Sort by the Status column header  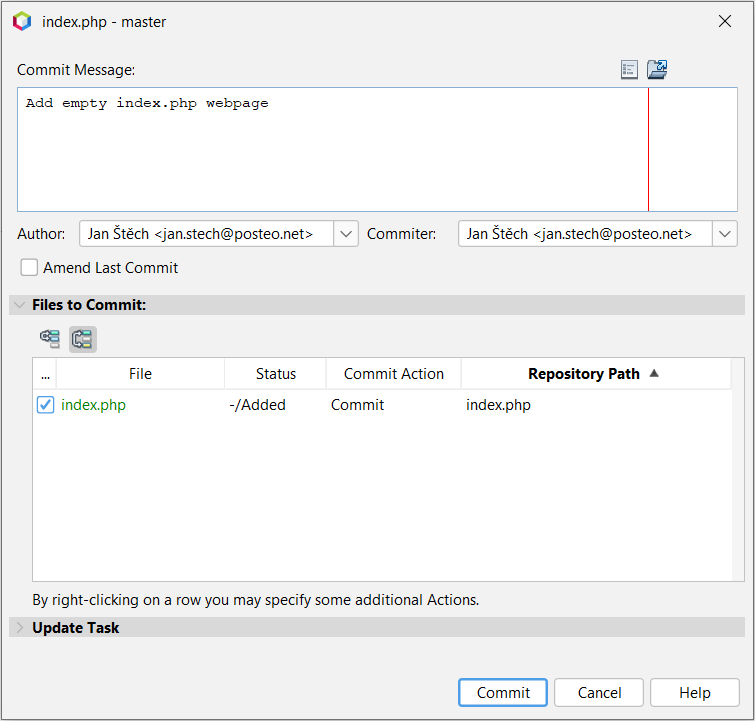pyautogui.click(x=276, y=374)
